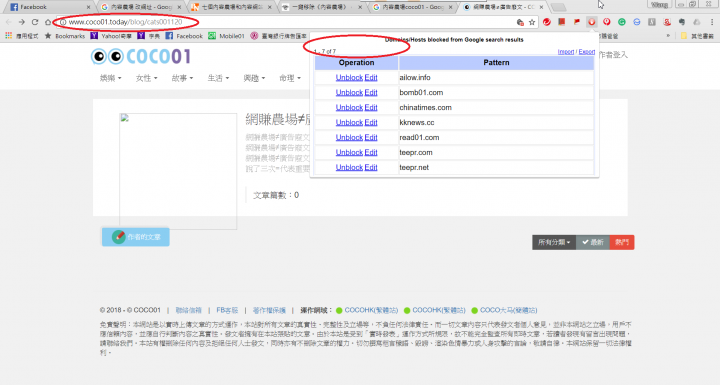This screenshot has width=720, height=385.
Task: Open the apps grid in bookmarks bar
Action: pos(8,36)
